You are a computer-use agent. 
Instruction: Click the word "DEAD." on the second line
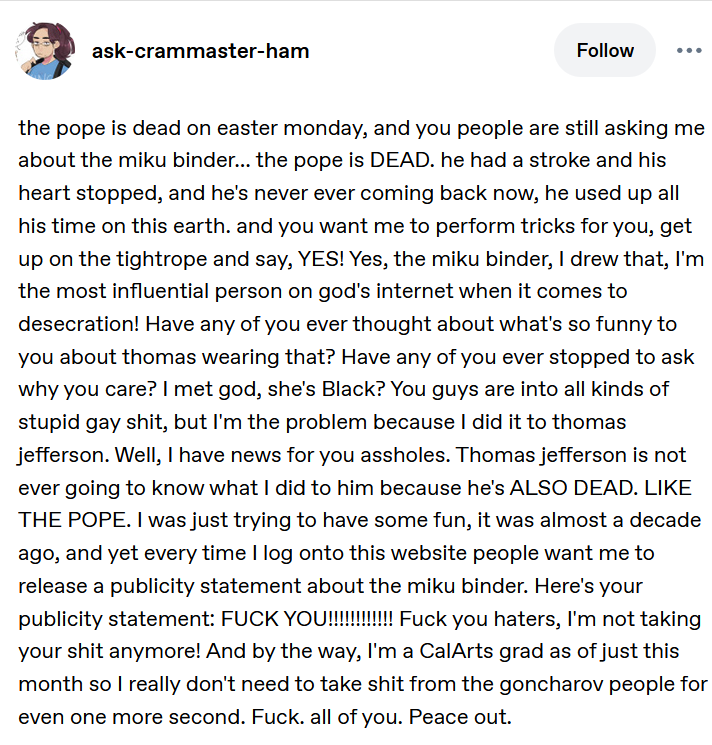pyautogui.click(x=402, y=160)
